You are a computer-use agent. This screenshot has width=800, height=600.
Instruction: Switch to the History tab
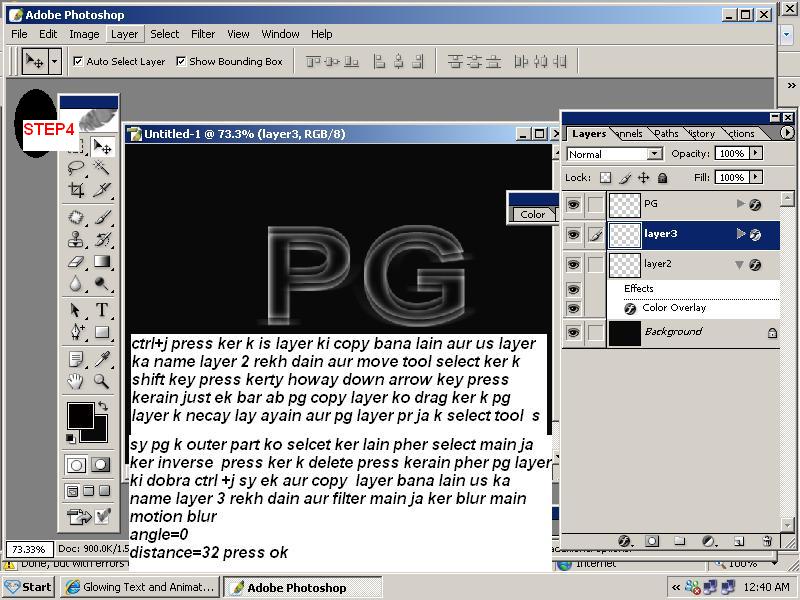(702, 134)
